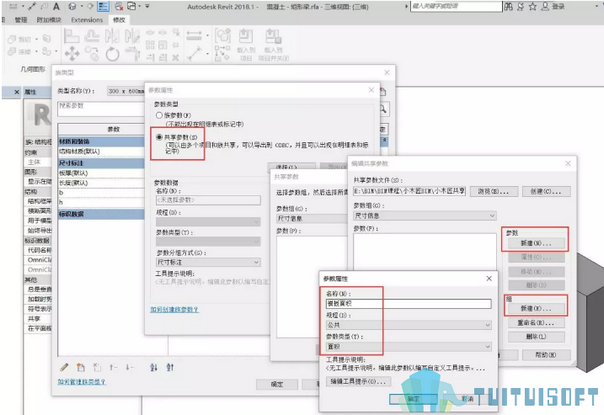604x415 pixels.
Task: Switch to the 修改 ribbon tab
Action: [x=119, y=20]
